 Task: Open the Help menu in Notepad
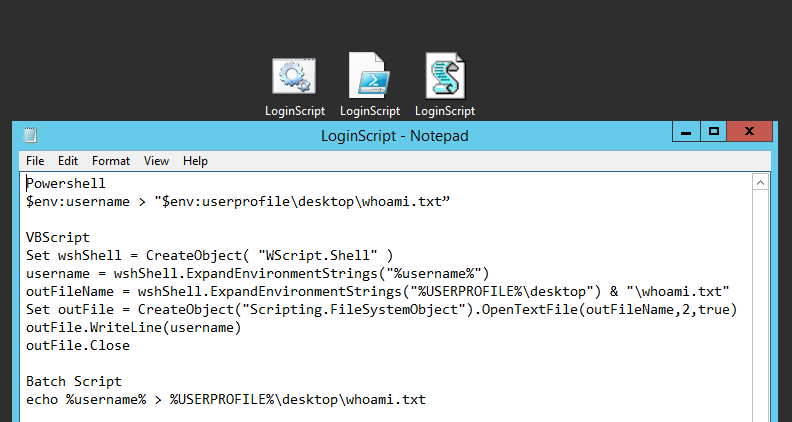195,161
